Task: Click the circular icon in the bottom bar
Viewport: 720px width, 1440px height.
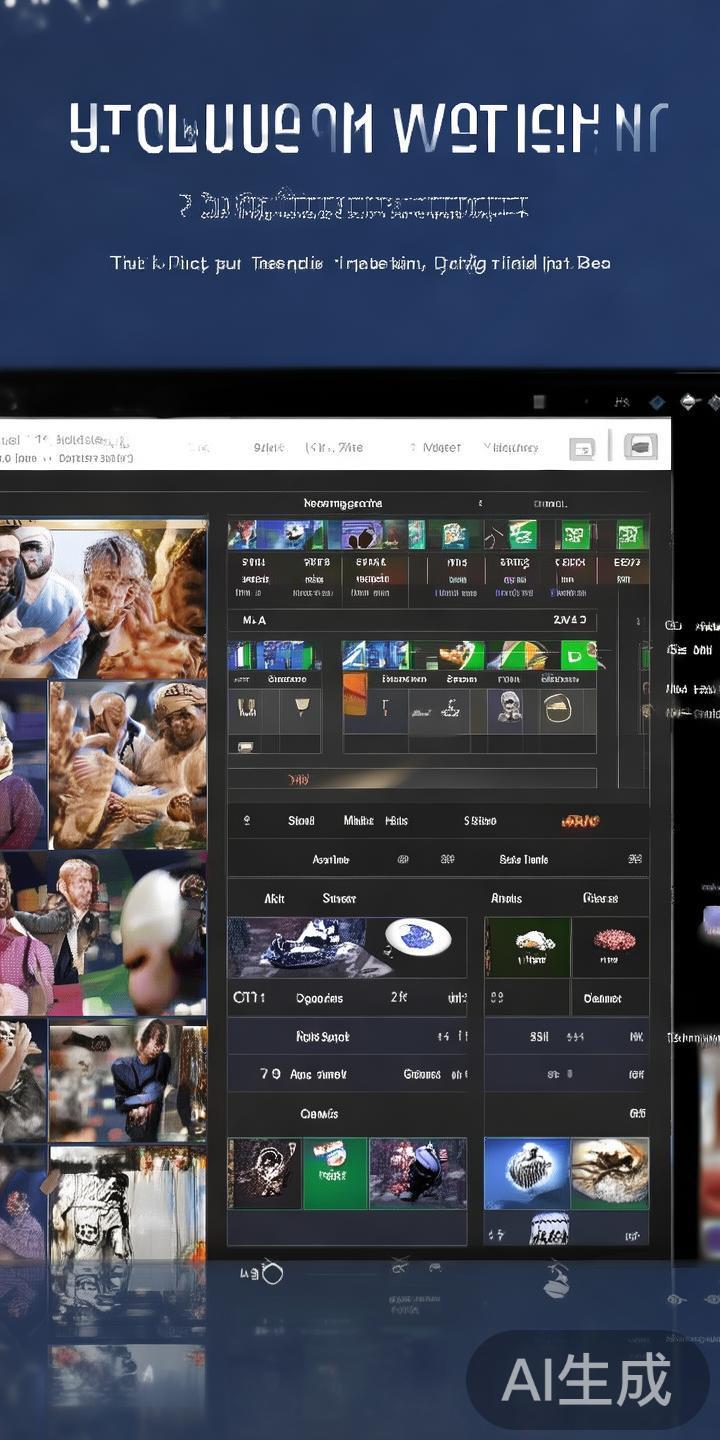Action: point(272,1273)
